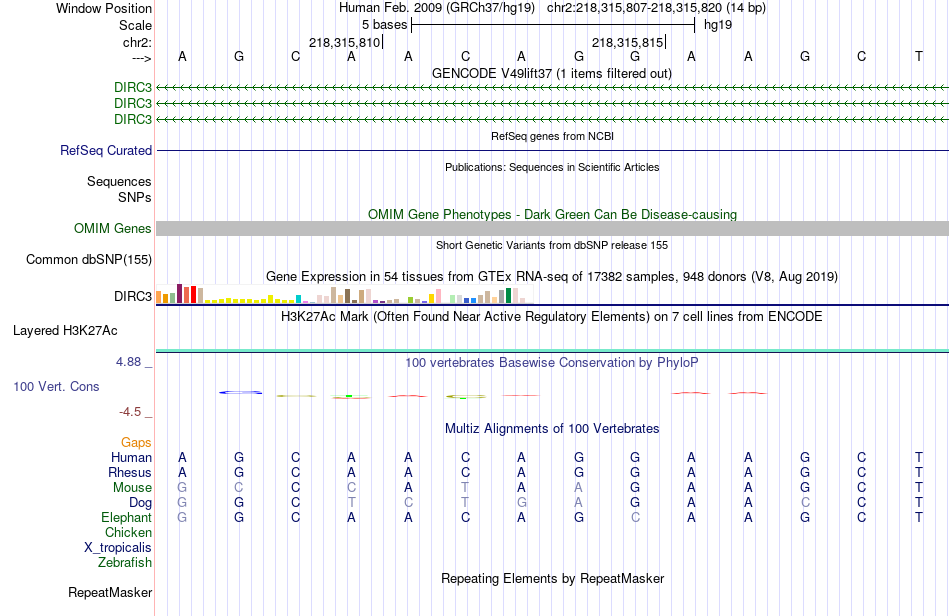Image resolution: width=950 pixels, height=616 pixels.
Task: Click the Mouse species label
Action: pyautogui.click(x=132, y=488)
